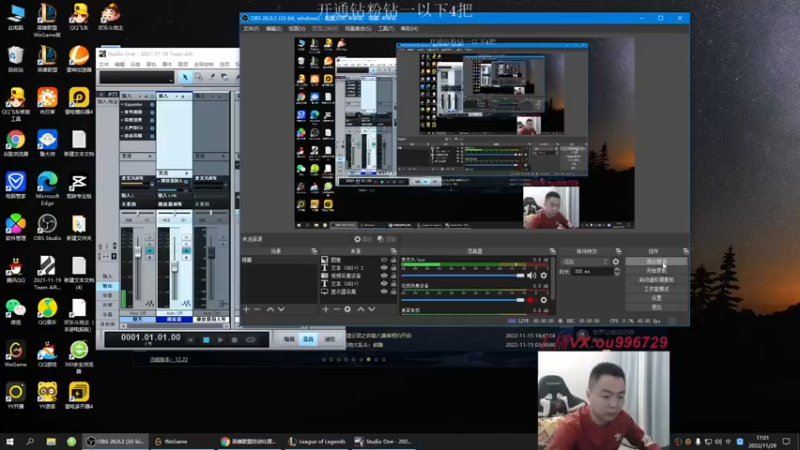The image size is (800, 450).
Task: Toggle visibility of 图像 source
Action: (384, 260)
